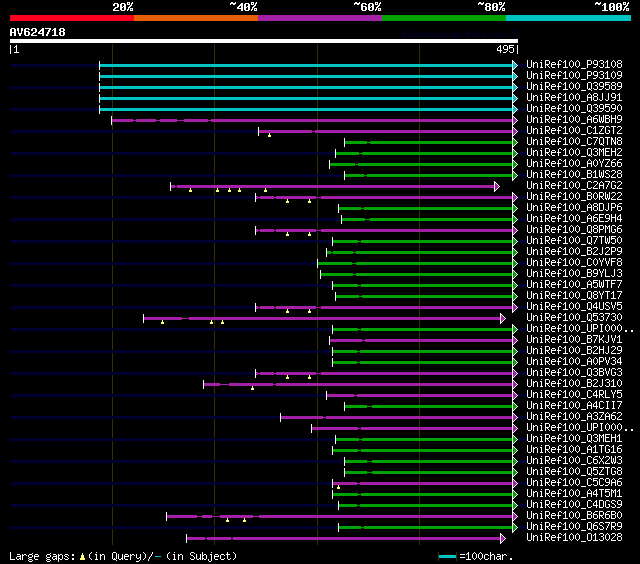
Task: Click the arrowhead ending UniRef100_Q53730 alignment
Action: click(503, 319)
